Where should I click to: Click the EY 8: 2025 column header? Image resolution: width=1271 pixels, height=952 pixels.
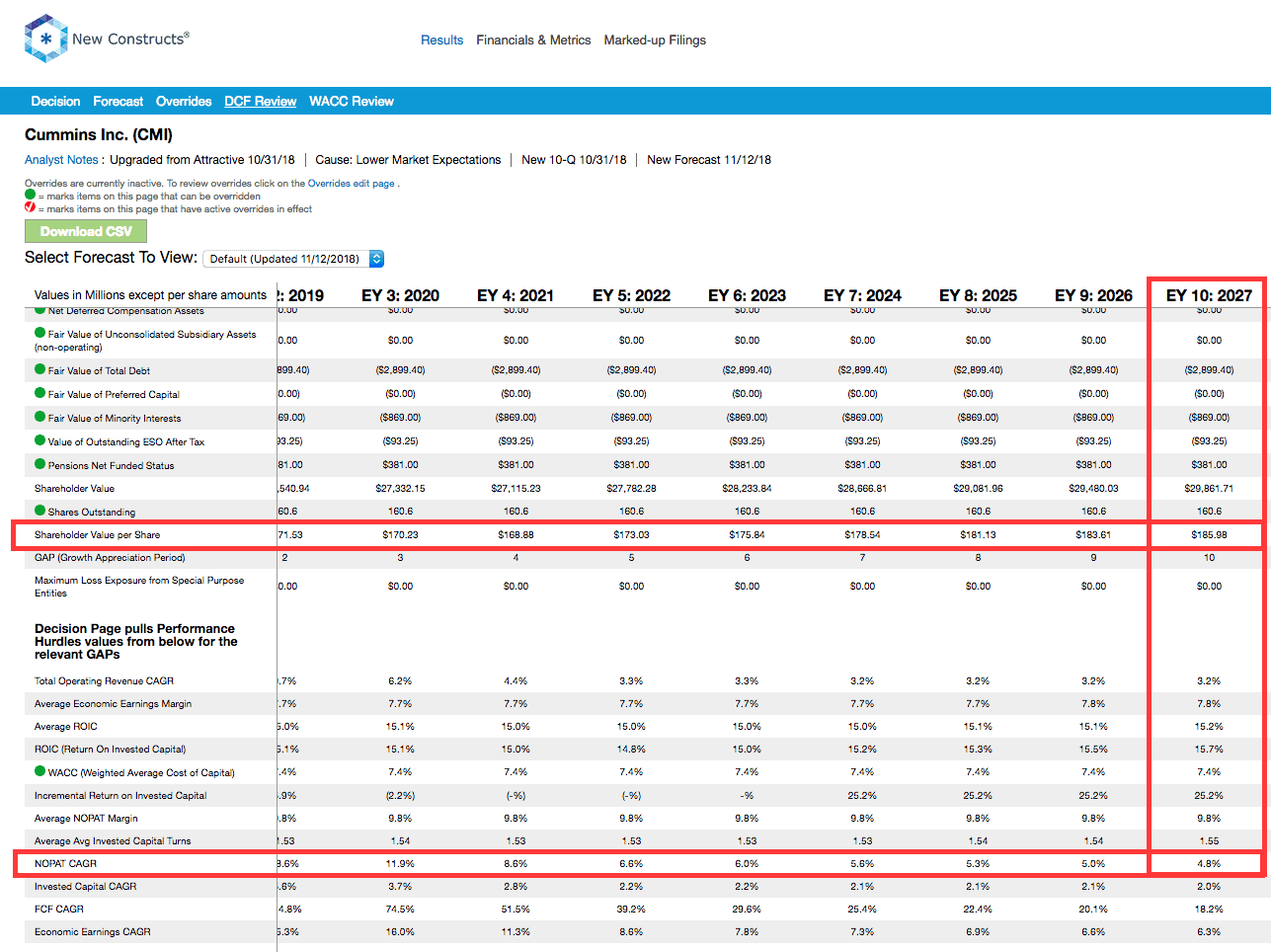coord(978,295)
